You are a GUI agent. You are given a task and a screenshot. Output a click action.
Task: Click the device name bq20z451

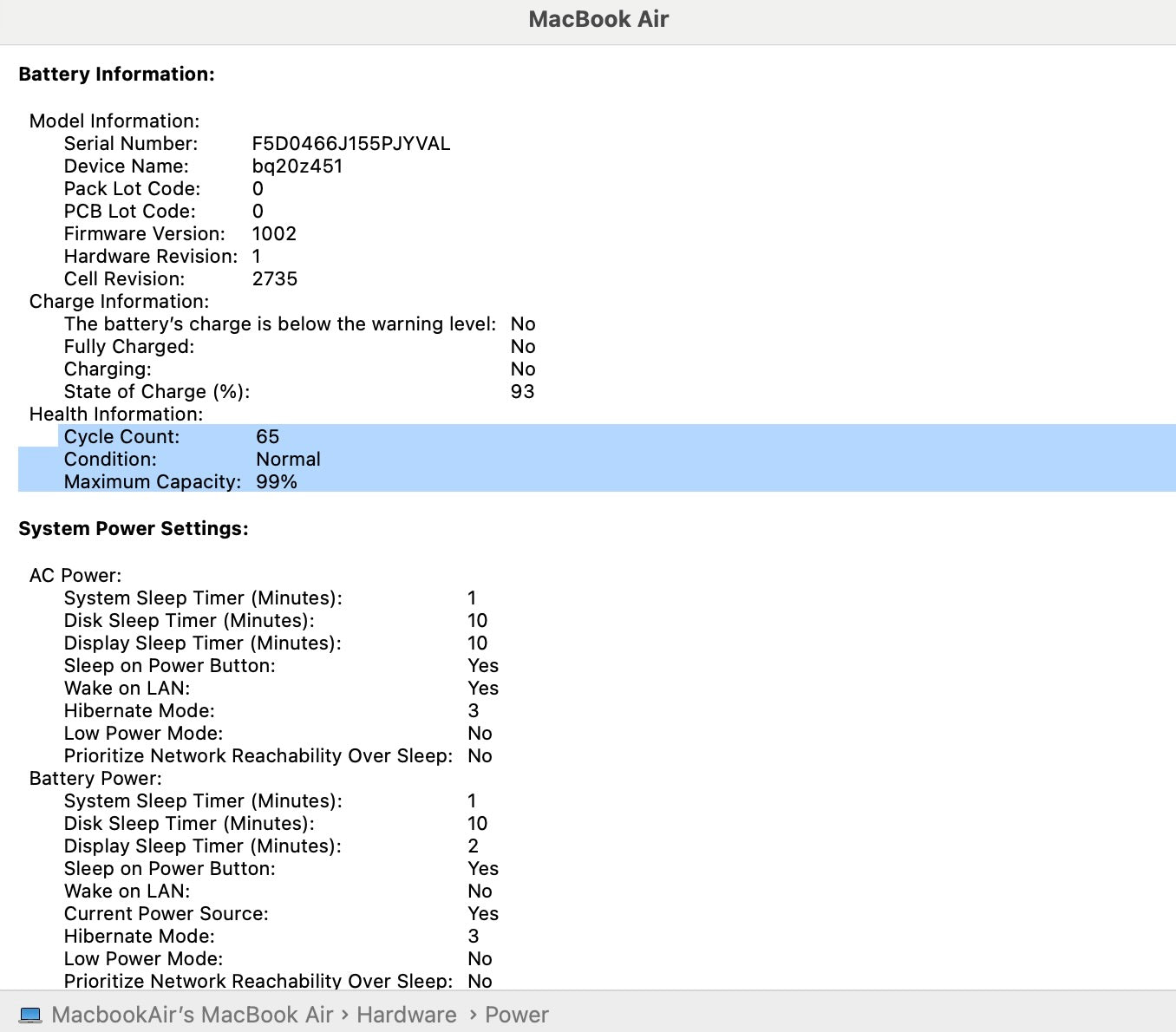click(297, 167)
